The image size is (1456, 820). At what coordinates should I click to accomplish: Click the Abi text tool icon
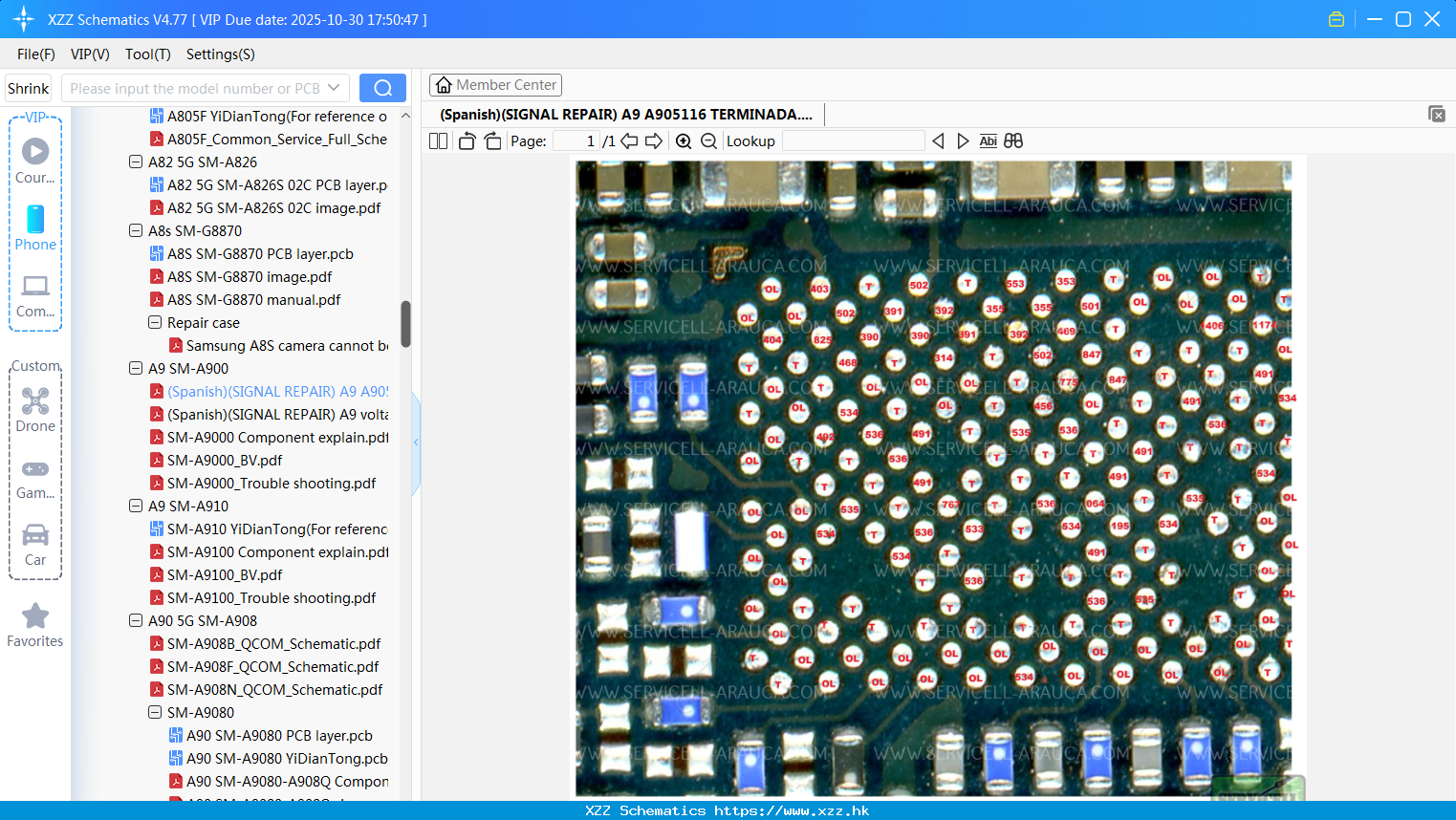coord(989,141)
